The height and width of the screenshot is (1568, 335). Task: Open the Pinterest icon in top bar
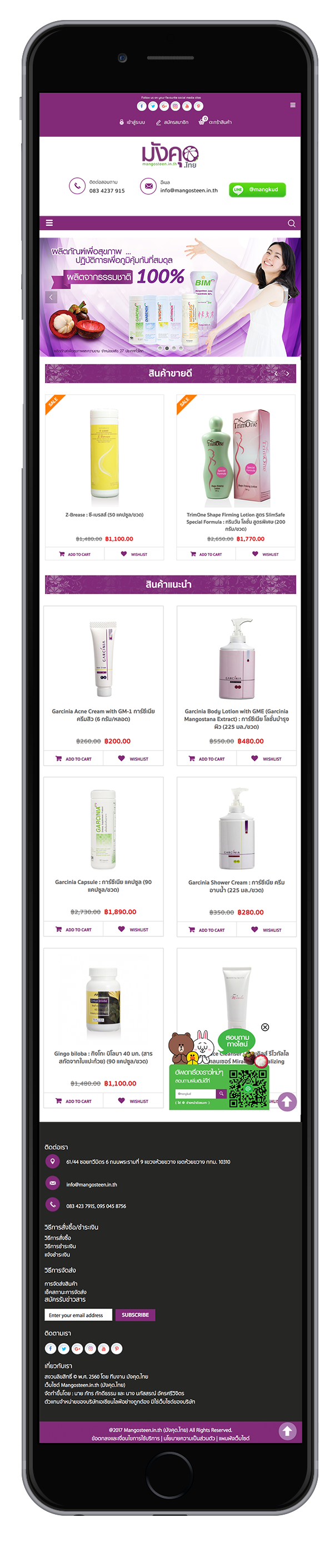(198, 106)
